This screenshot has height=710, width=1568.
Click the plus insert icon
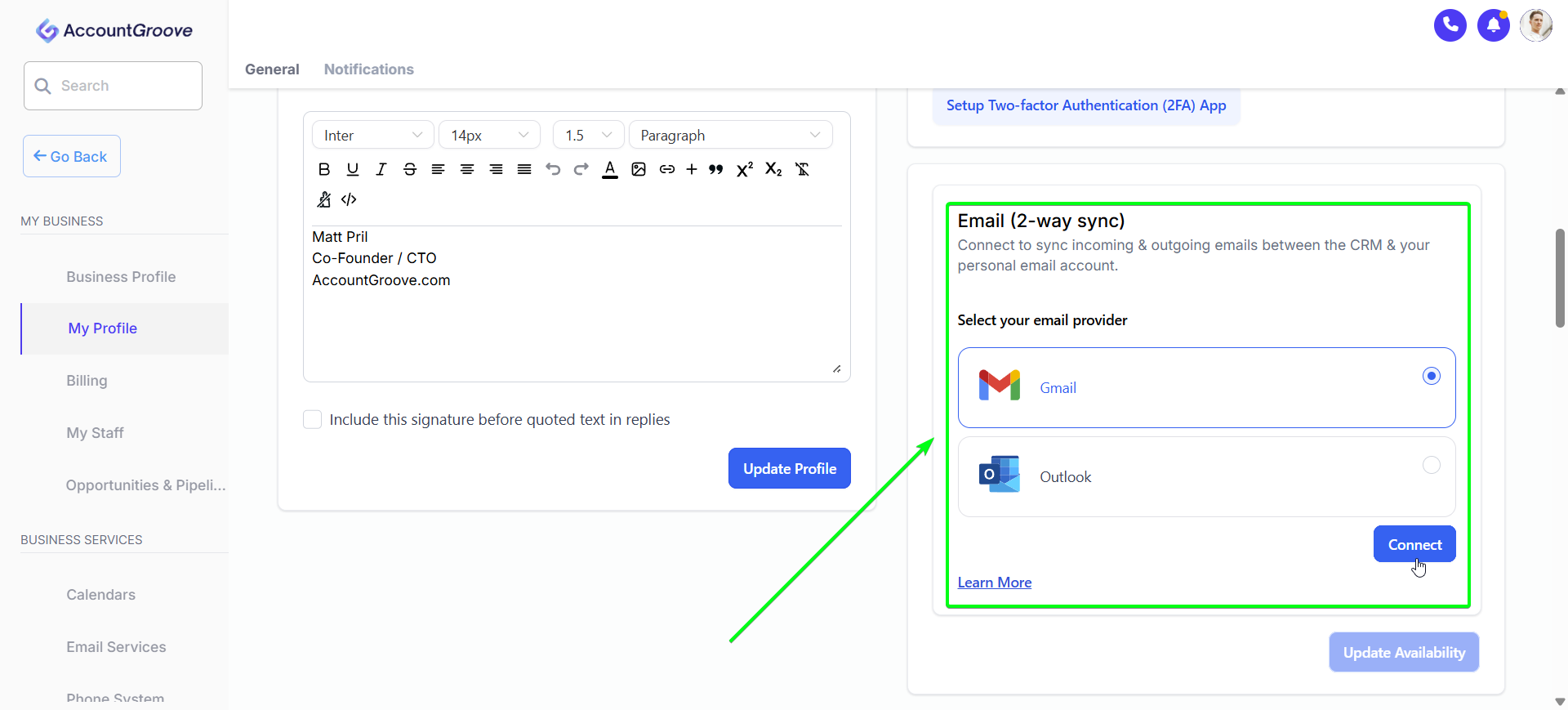coord(692,169)
